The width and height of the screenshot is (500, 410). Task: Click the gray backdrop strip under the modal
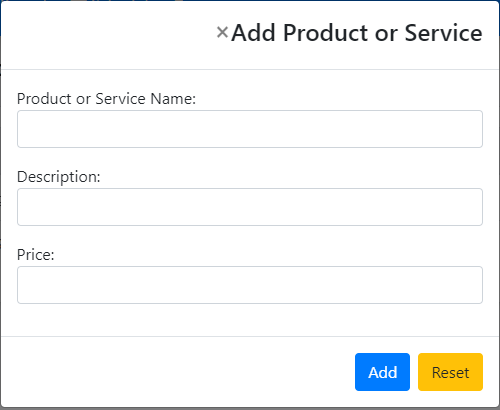(x=250, y=409)
